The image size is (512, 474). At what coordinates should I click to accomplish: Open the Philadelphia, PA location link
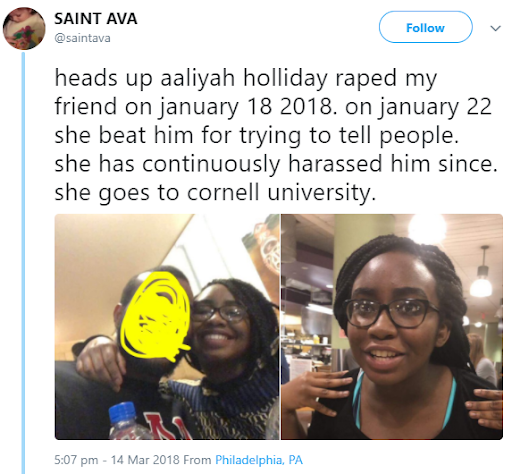tap(259, 460)
